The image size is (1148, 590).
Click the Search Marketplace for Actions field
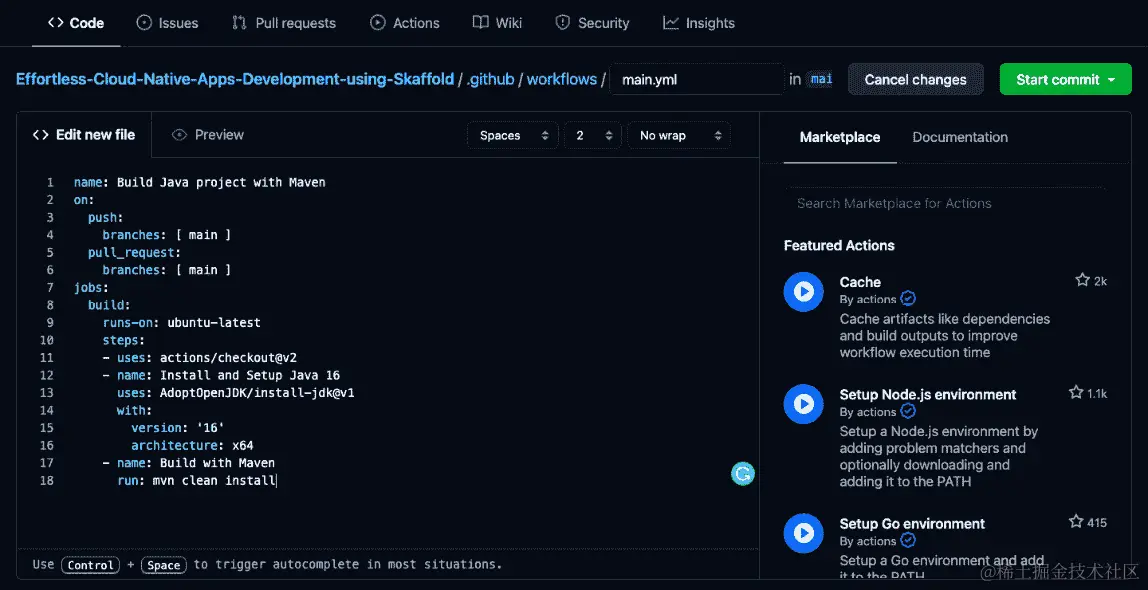pos(945,203)
